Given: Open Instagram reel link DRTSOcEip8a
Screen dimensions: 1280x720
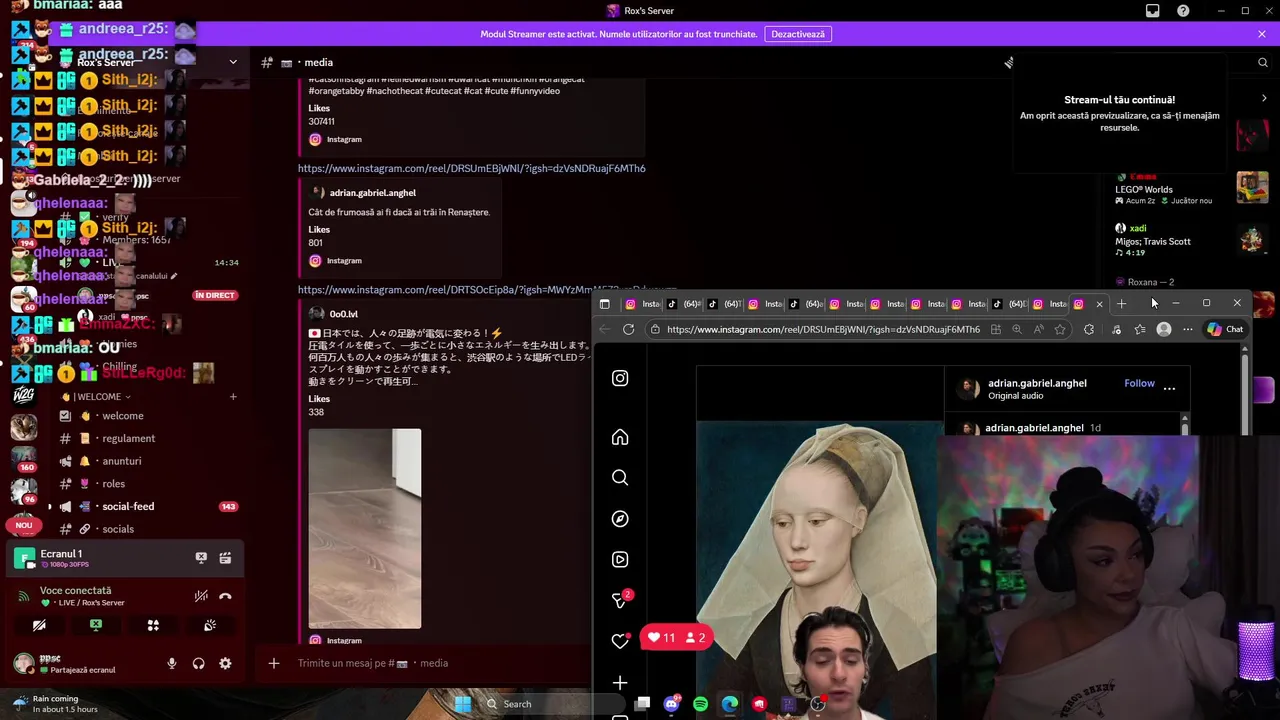Looking at the screenshot, I should coord(443,290).
